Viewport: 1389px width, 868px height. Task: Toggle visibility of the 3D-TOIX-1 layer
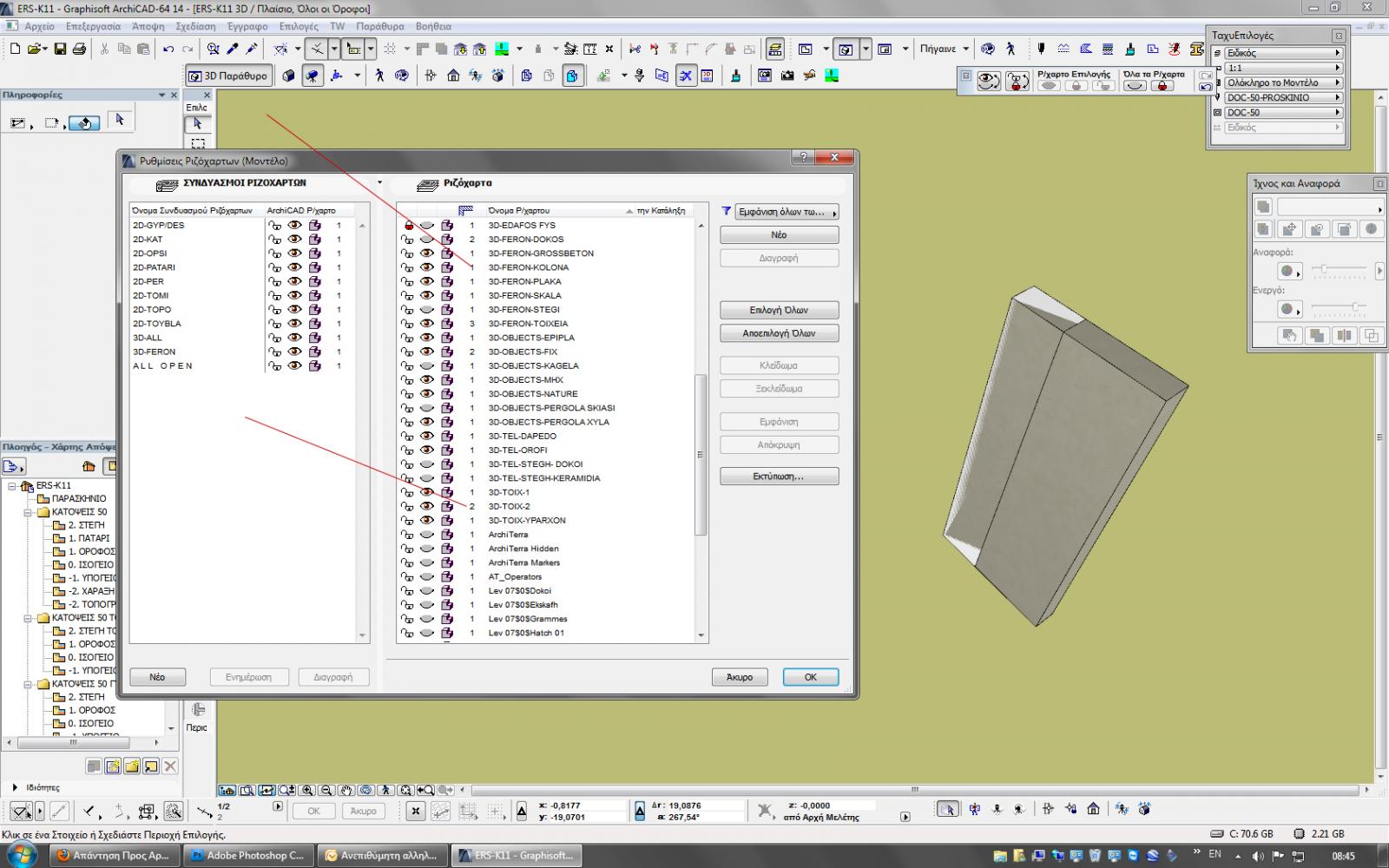pos(426,492)
